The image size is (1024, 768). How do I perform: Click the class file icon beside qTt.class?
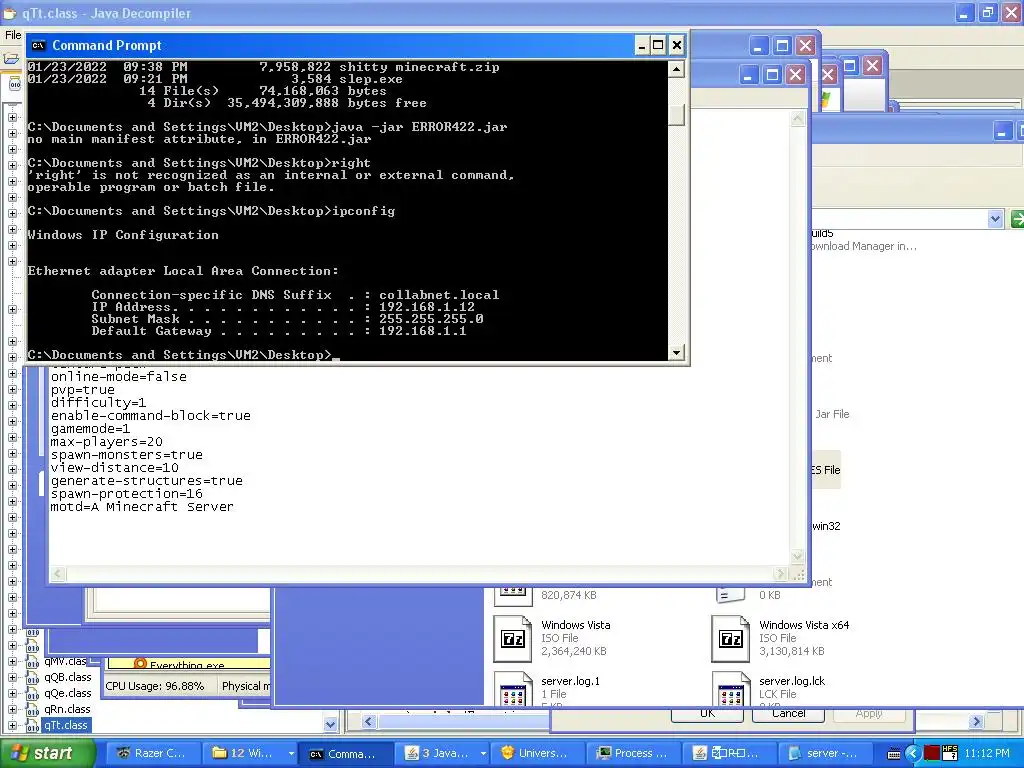32,725
